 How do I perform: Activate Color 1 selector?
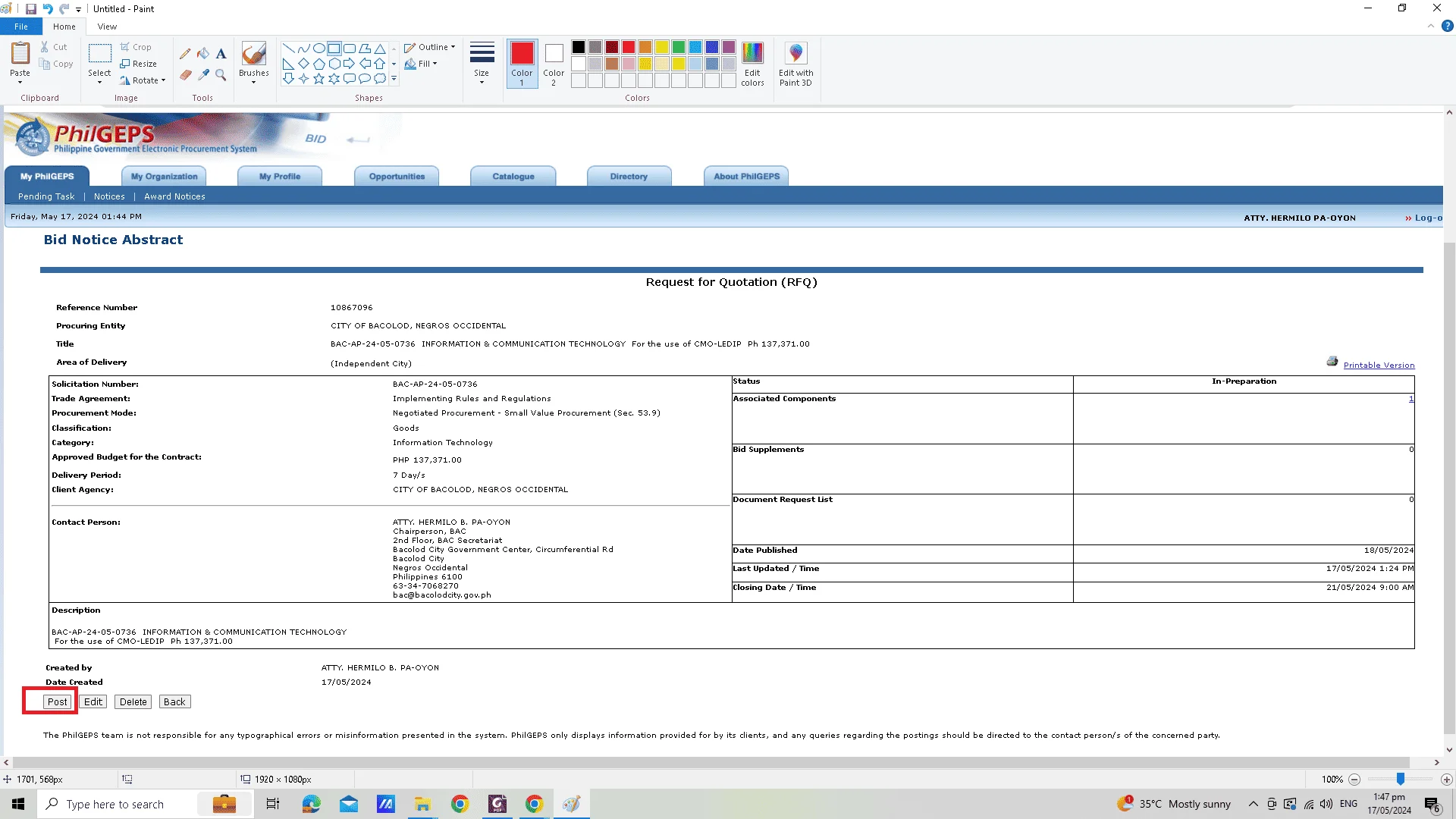tap(522, 64)
